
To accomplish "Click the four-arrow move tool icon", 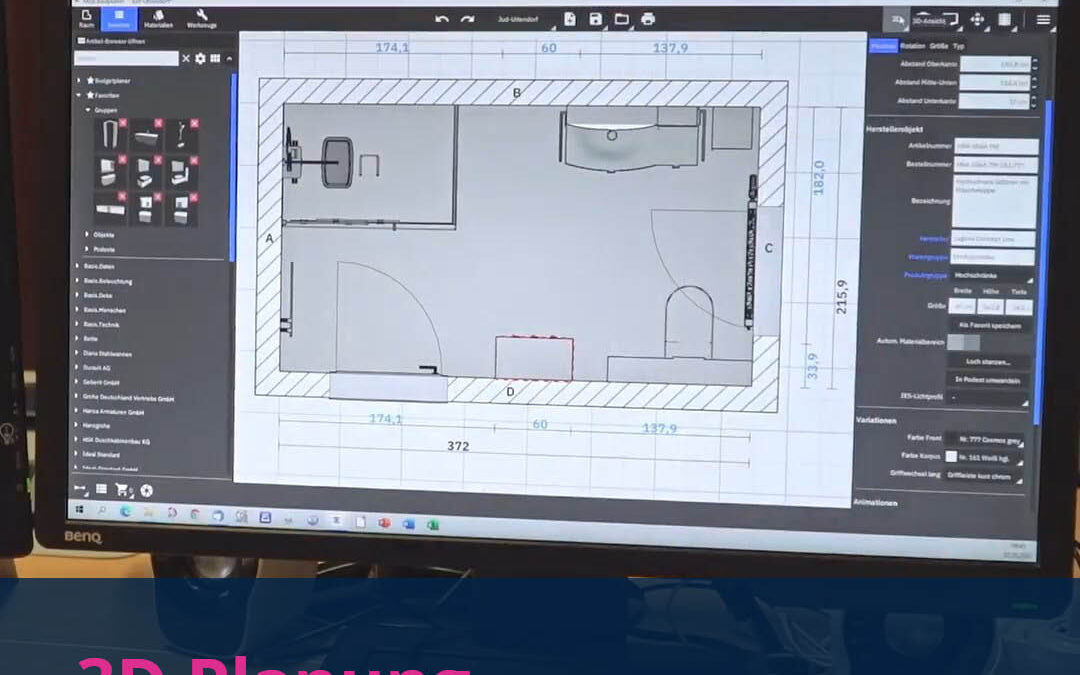I will (x=977, y=20).
